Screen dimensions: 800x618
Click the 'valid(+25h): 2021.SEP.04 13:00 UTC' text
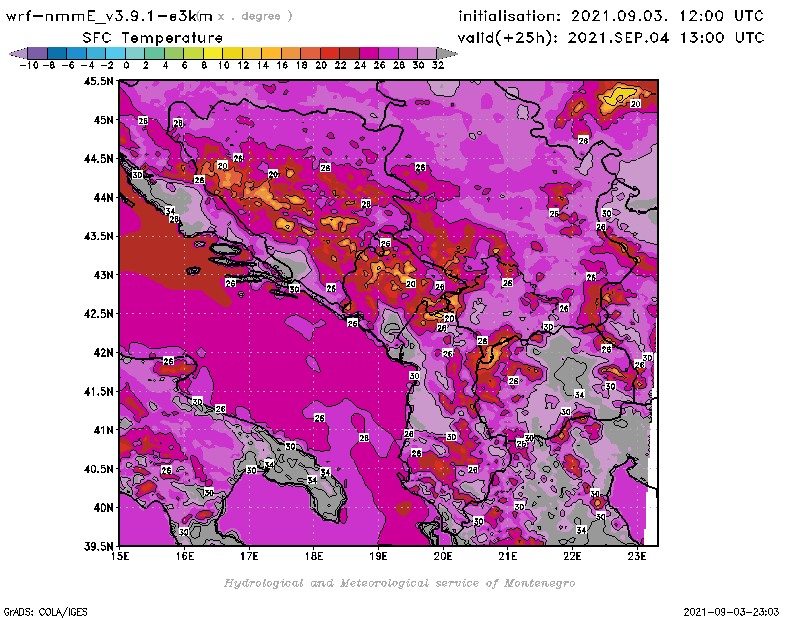pyautogui.click(x=611, y=38)
